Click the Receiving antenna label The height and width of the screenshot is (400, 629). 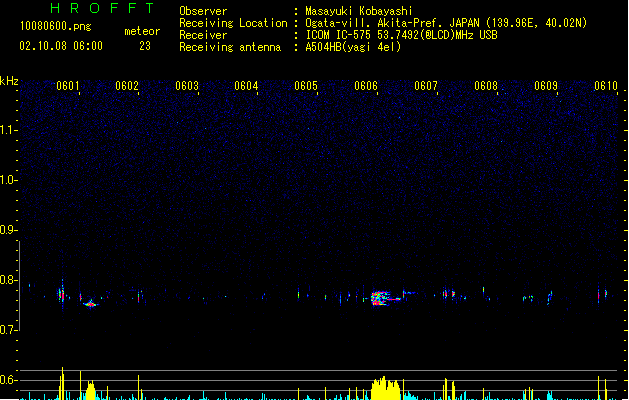click(230, 47)
